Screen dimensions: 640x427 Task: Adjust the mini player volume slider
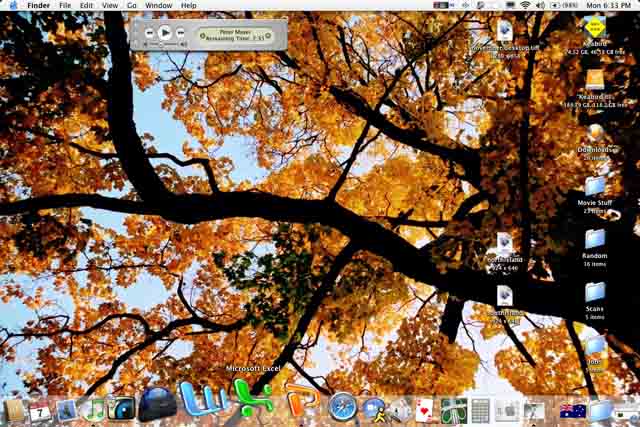pos(165,44)
